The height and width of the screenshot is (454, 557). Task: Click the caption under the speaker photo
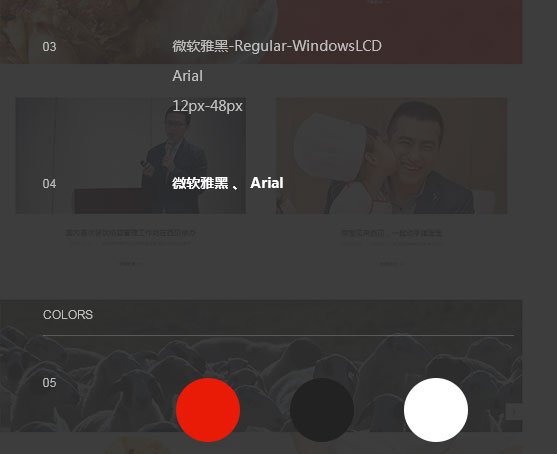[x=130, y=233]
